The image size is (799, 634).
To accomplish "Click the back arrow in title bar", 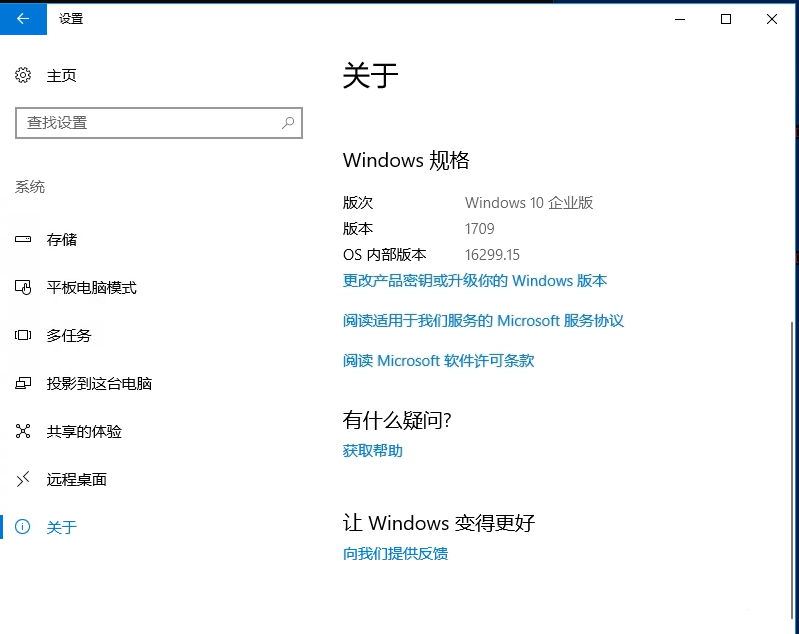I will [x=23, y=18].
